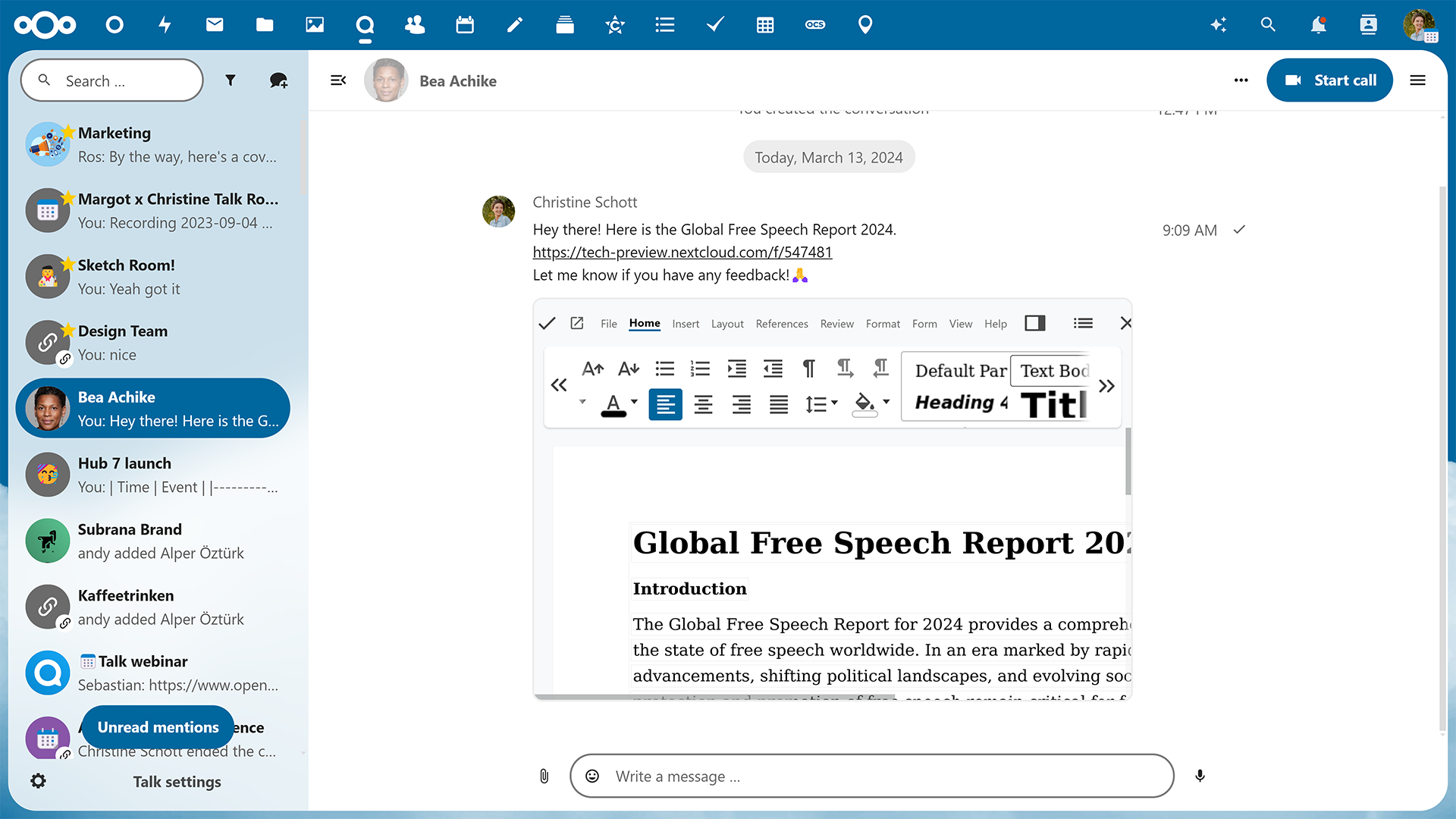Open the tech-preview.nextcloud.com file link
The image size is (1456, 819).
tap(682, 252)
